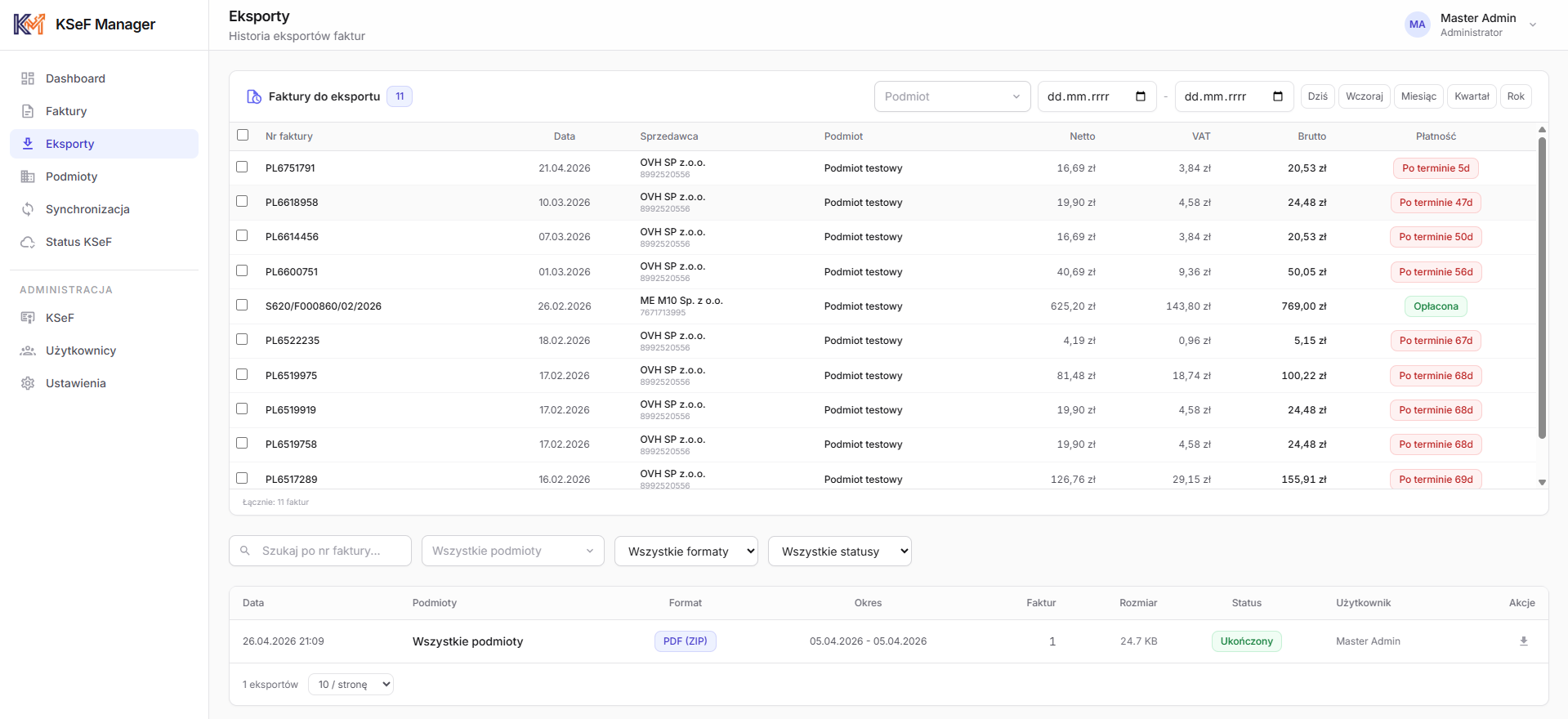Open Status KSeF menu item
This screenshot has width=1568, height=719.
click(x=104, y=242)
